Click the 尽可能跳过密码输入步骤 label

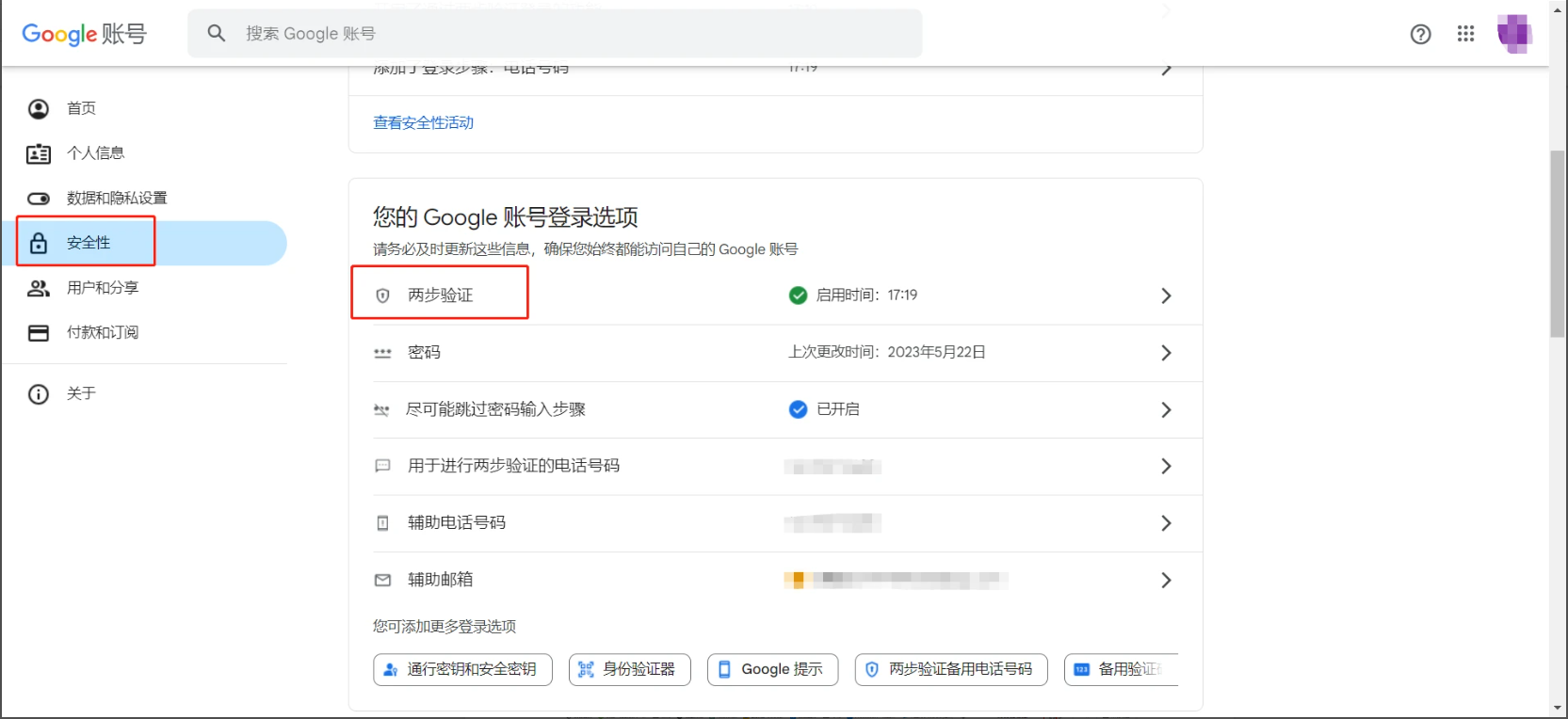495,409
